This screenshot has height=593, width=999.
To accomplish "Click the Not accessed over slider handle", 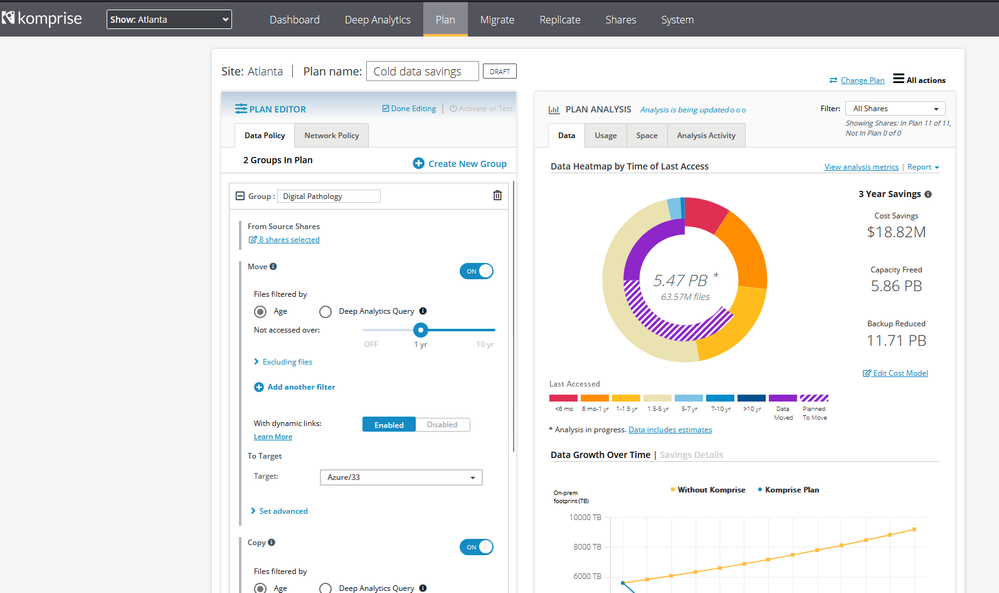I will 420,330.
